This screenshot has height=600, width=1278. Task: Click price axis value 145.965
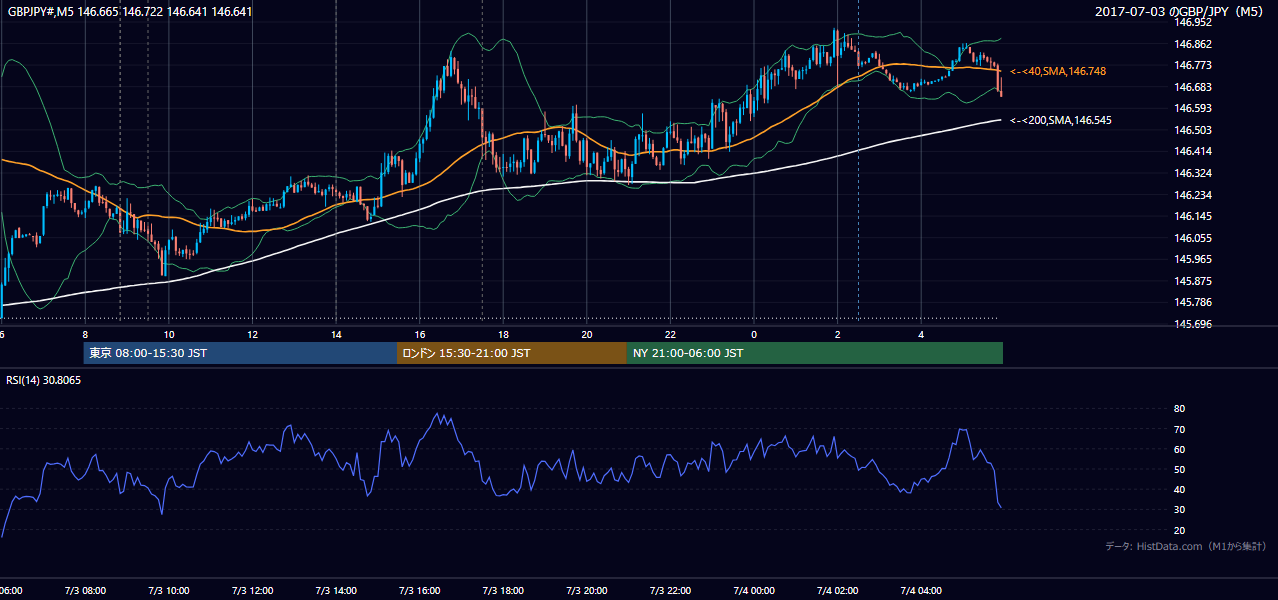click(x=1192, y=259)
